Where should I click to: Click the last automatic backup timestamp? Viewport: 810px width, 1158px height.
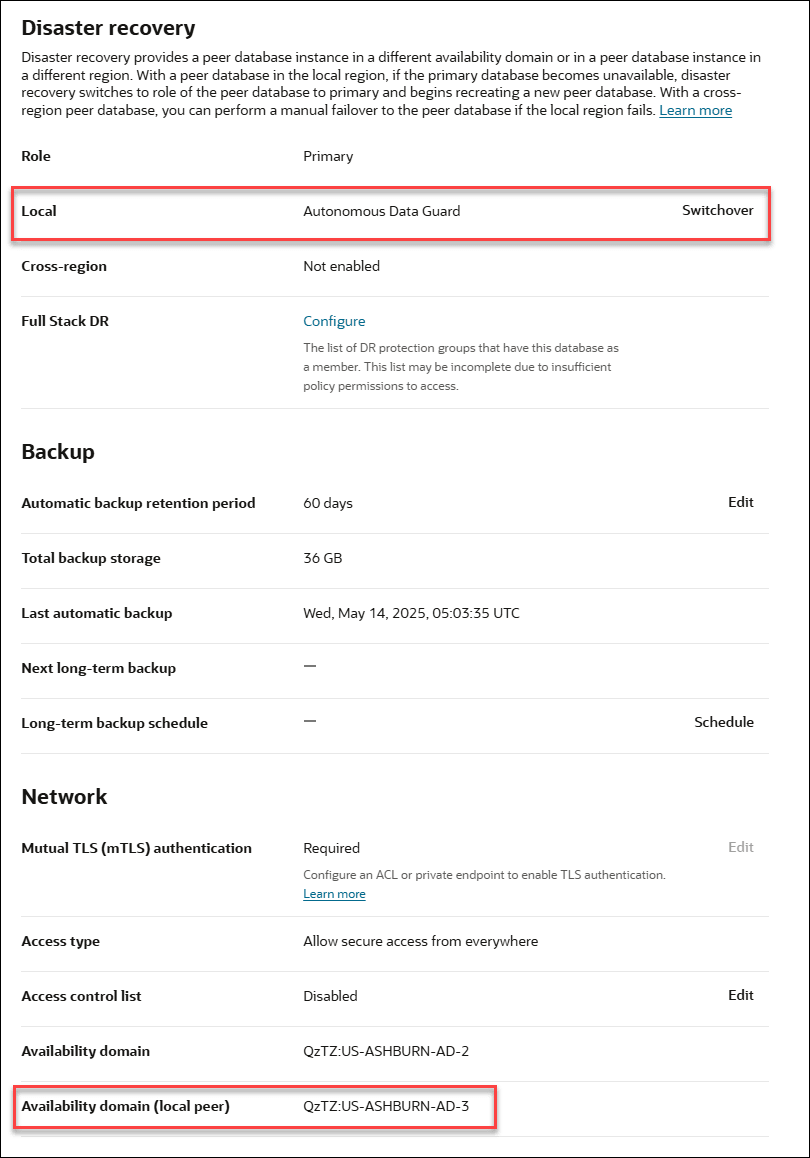point(411,612)
